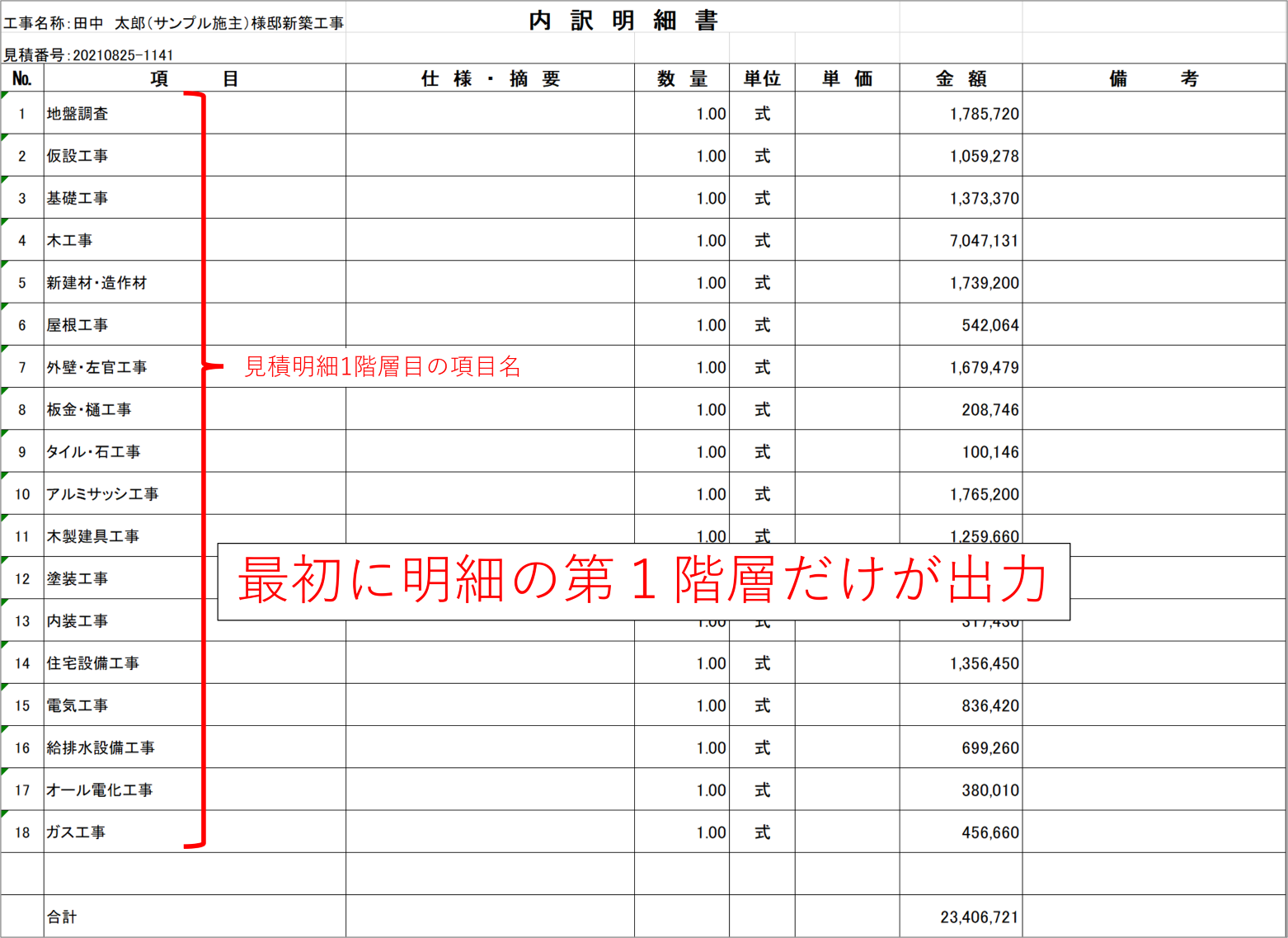Screen dimensions: 1288x938
Task: Select the 金額 column header
Action: (961, 78)
